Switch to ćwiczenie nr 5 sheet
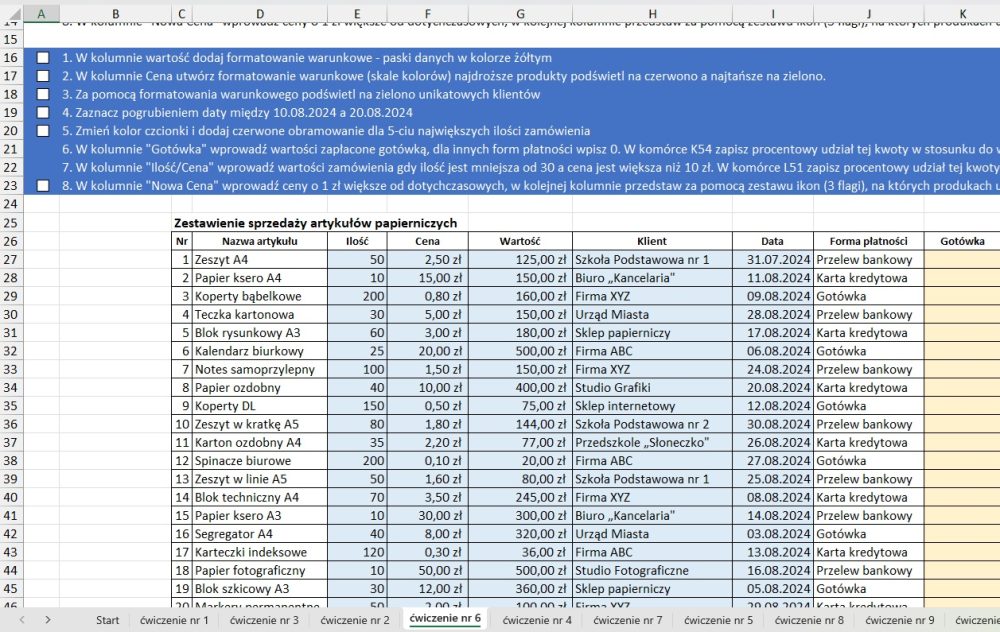The width and height of the screenshot is (1000, 632). 718,620
